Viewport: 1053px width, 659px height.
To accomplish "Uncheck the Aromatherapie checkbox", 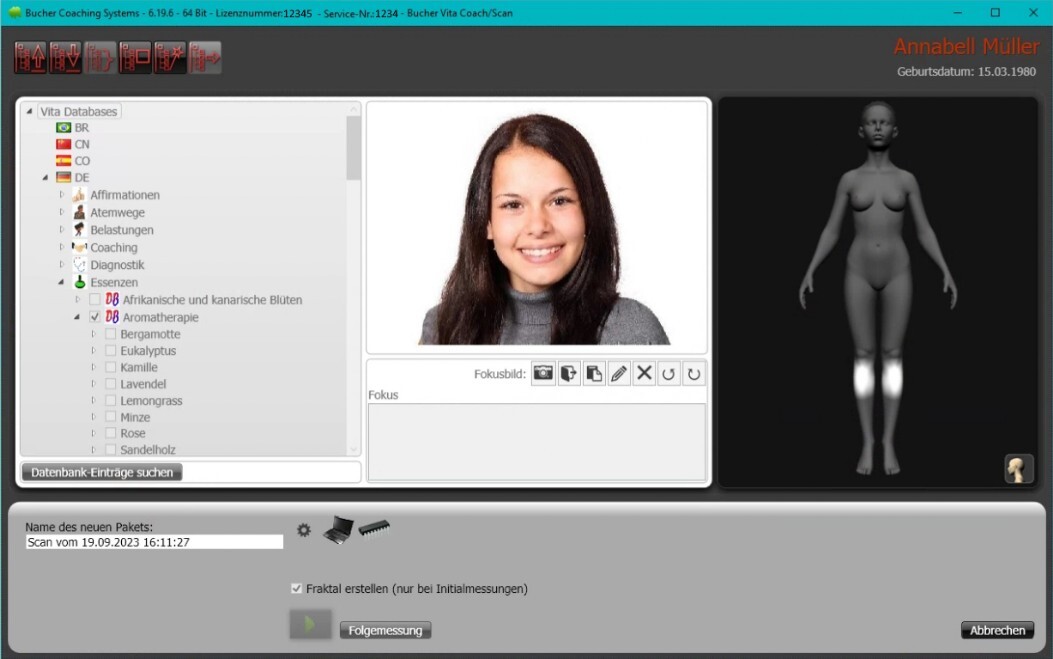I will tap(95, 317).
